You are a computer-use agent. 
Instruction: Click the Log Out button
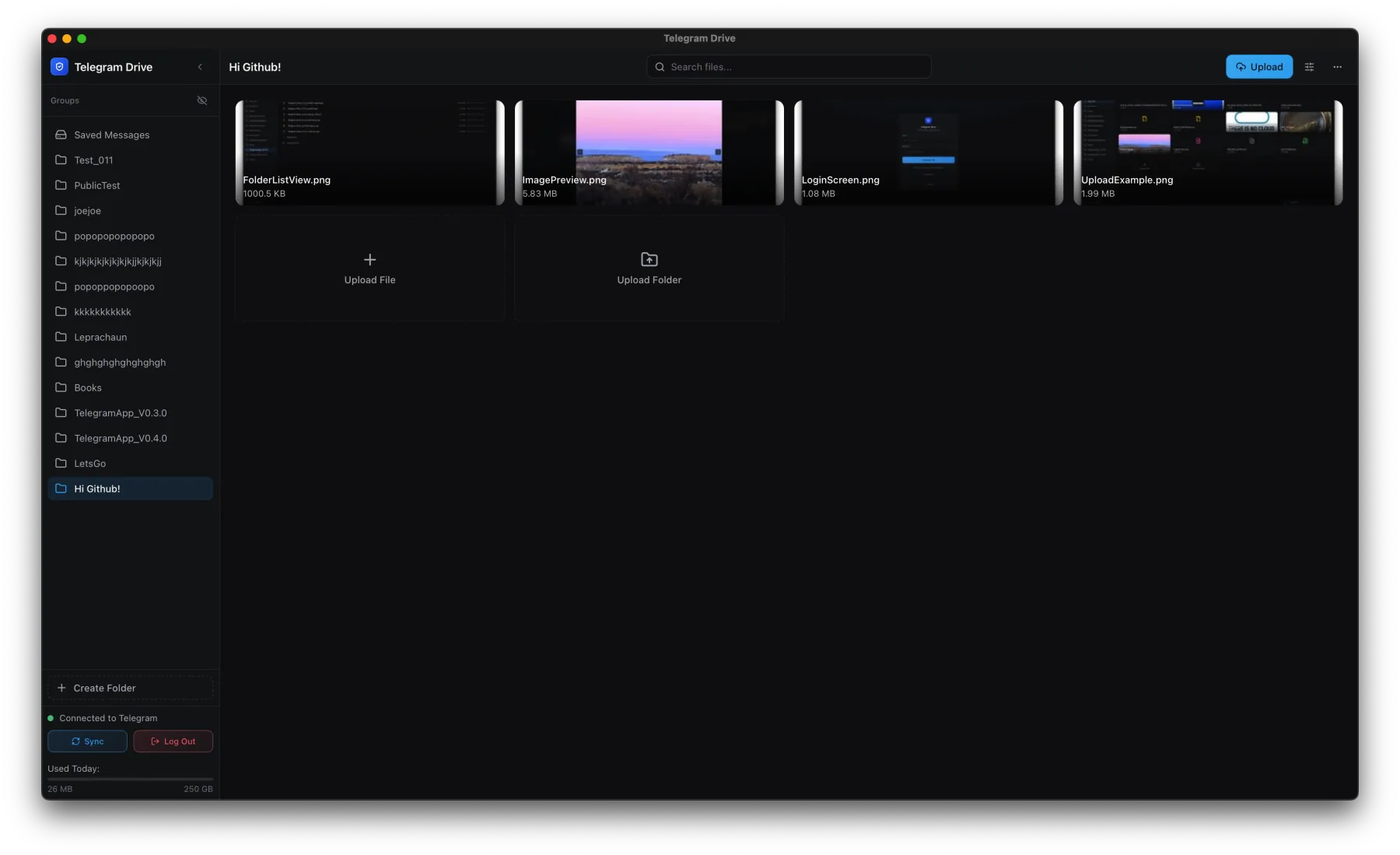tap(173, 741)
